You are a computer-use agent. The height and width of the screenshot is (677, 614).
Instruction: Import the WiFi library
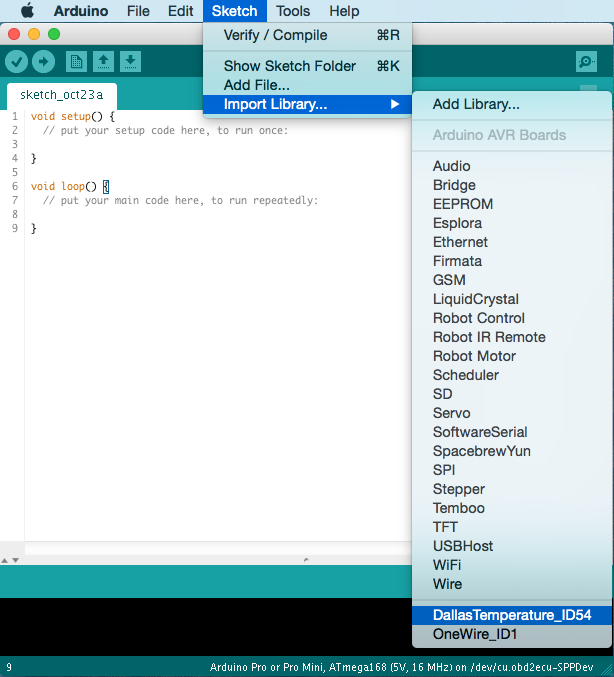tap(512, 565)
